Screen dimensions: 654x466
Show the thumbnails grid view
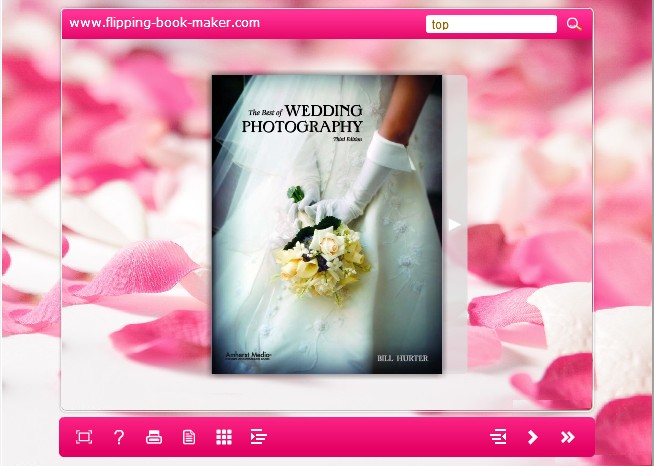coord(224,437)
